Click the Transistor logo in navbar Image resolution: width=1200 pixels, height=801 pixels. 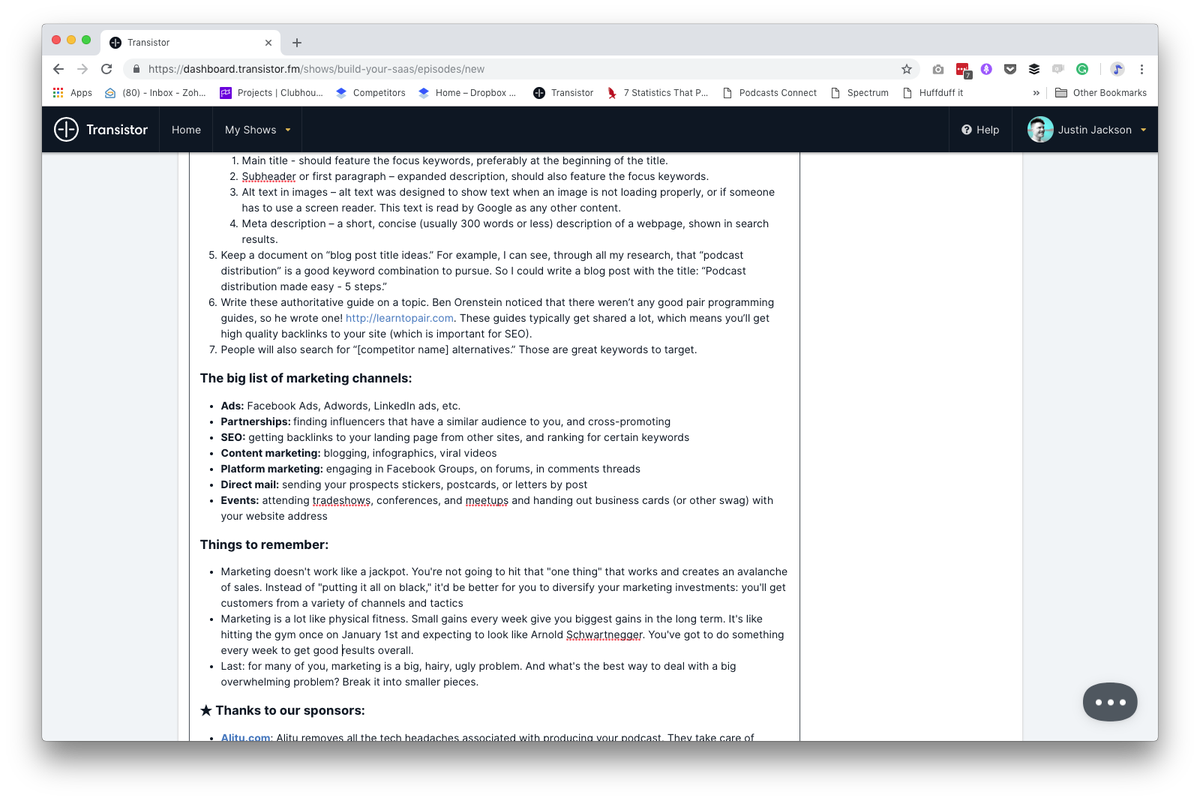click(101, 130)
